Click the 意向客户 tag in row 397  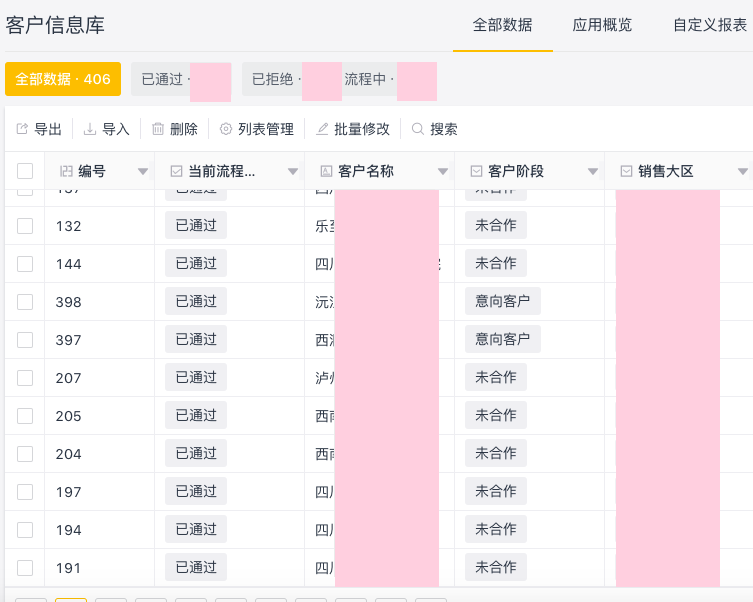pyautogui.click(x=502, y=340)
